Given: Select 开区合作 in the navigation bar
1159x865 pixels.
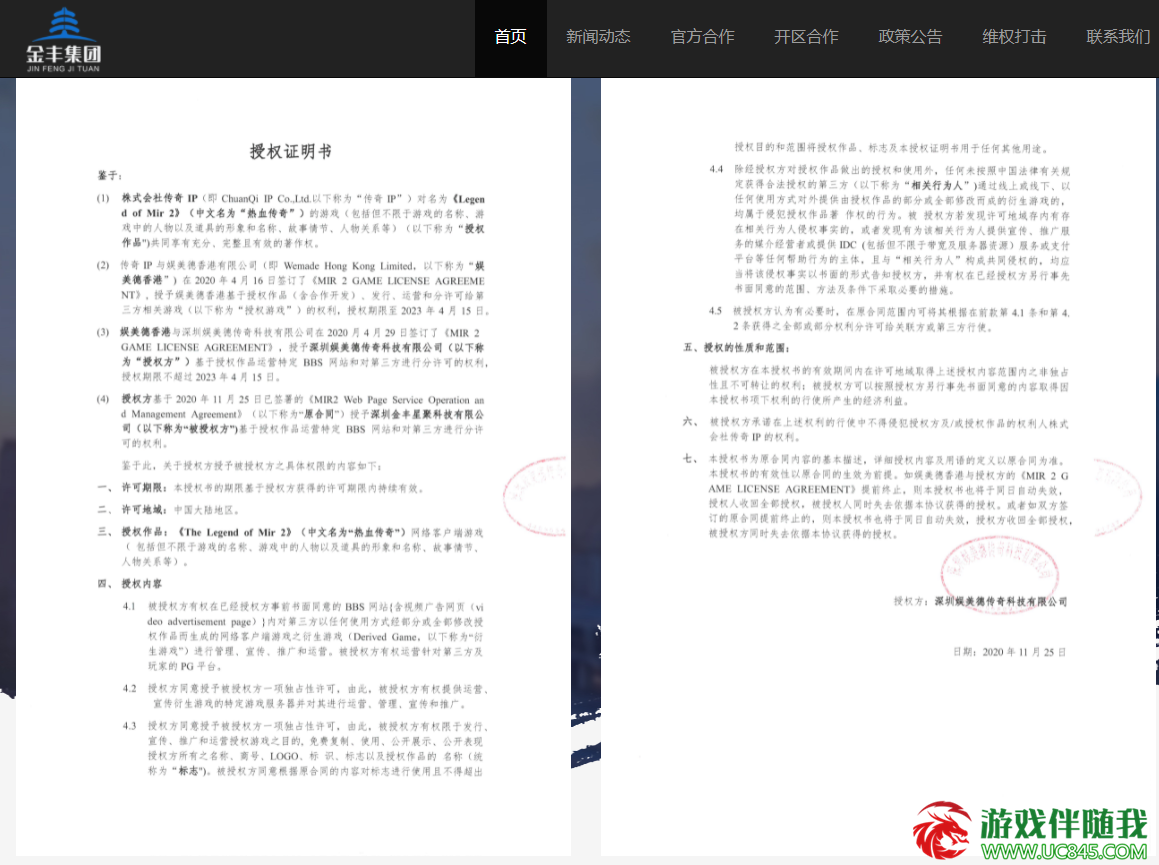Looking at the screenshot, I should point(806,37).
